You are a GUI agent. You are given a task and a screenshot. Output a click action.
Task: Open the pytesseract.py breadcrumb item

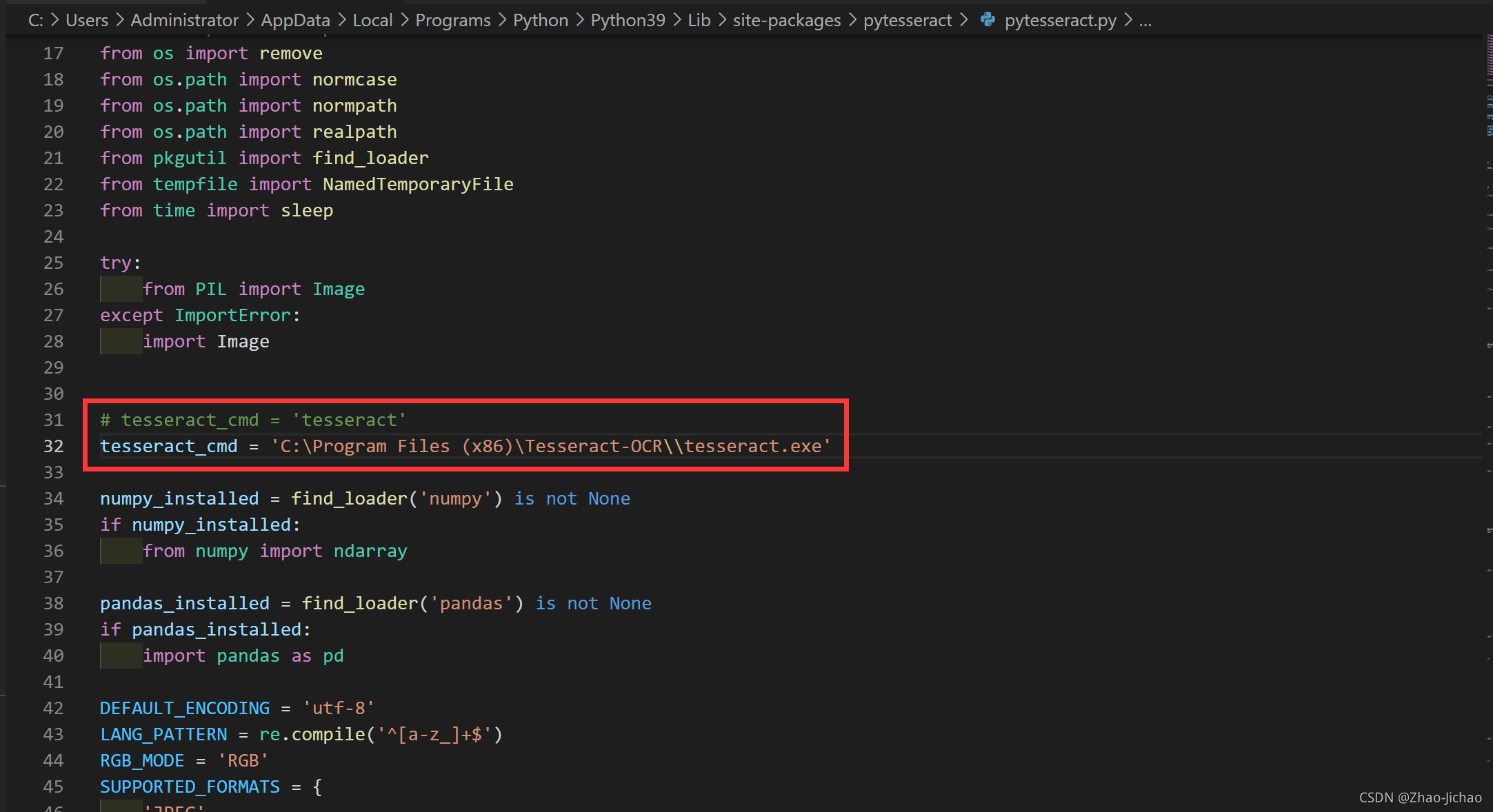(x=1060, y=21)
